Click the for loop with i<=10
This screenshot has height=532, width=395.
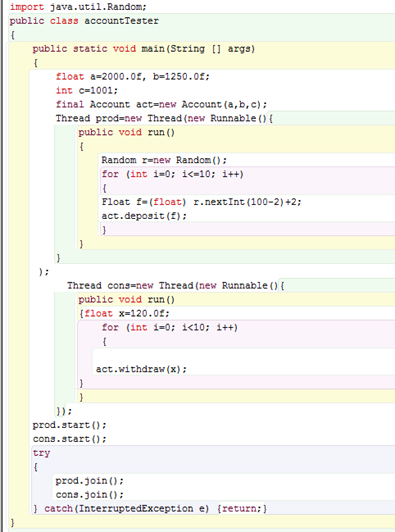click(x=173, y=174)
